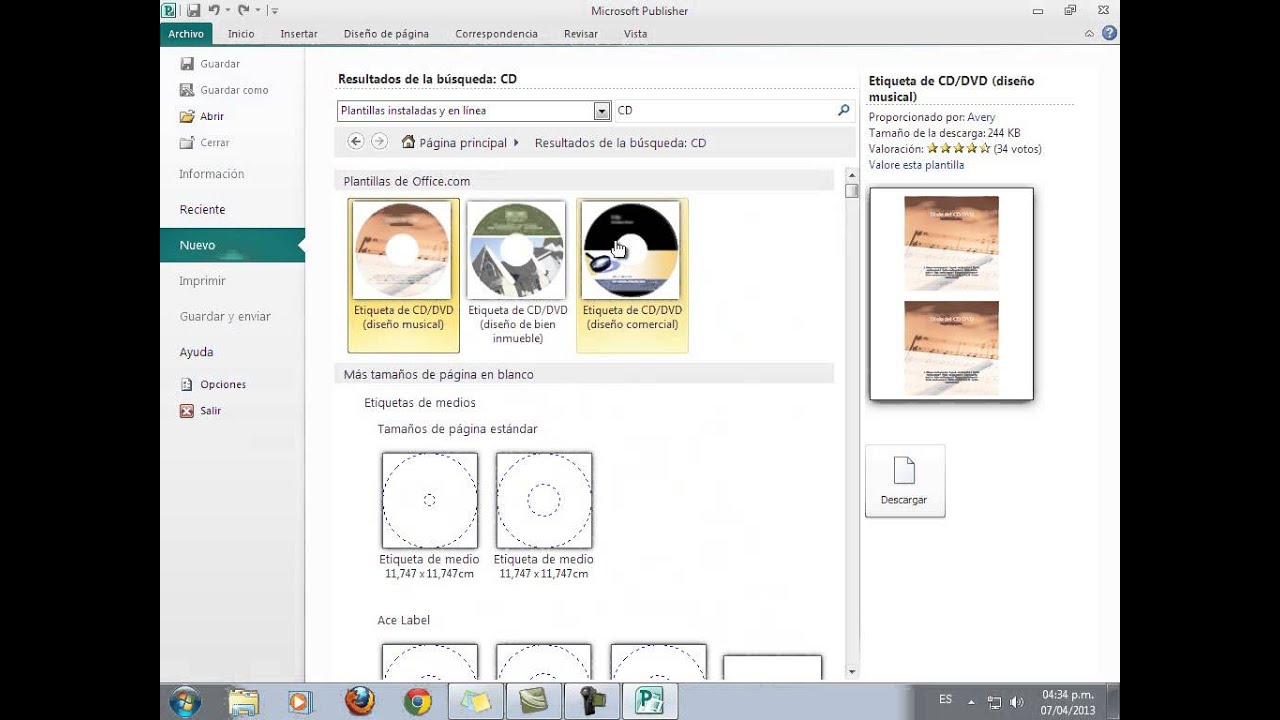
Task: Open Opciones settings
Action: coord(213,384)
